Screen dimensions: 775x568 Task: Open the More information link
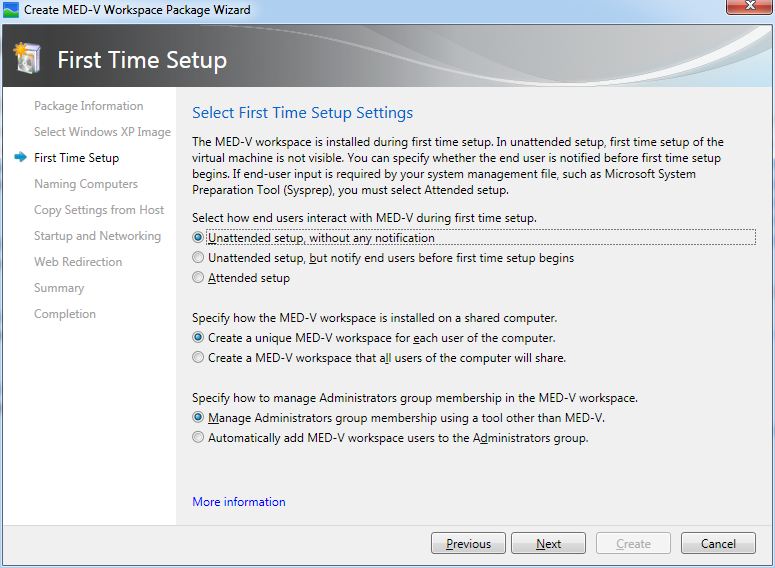[238, 502]
